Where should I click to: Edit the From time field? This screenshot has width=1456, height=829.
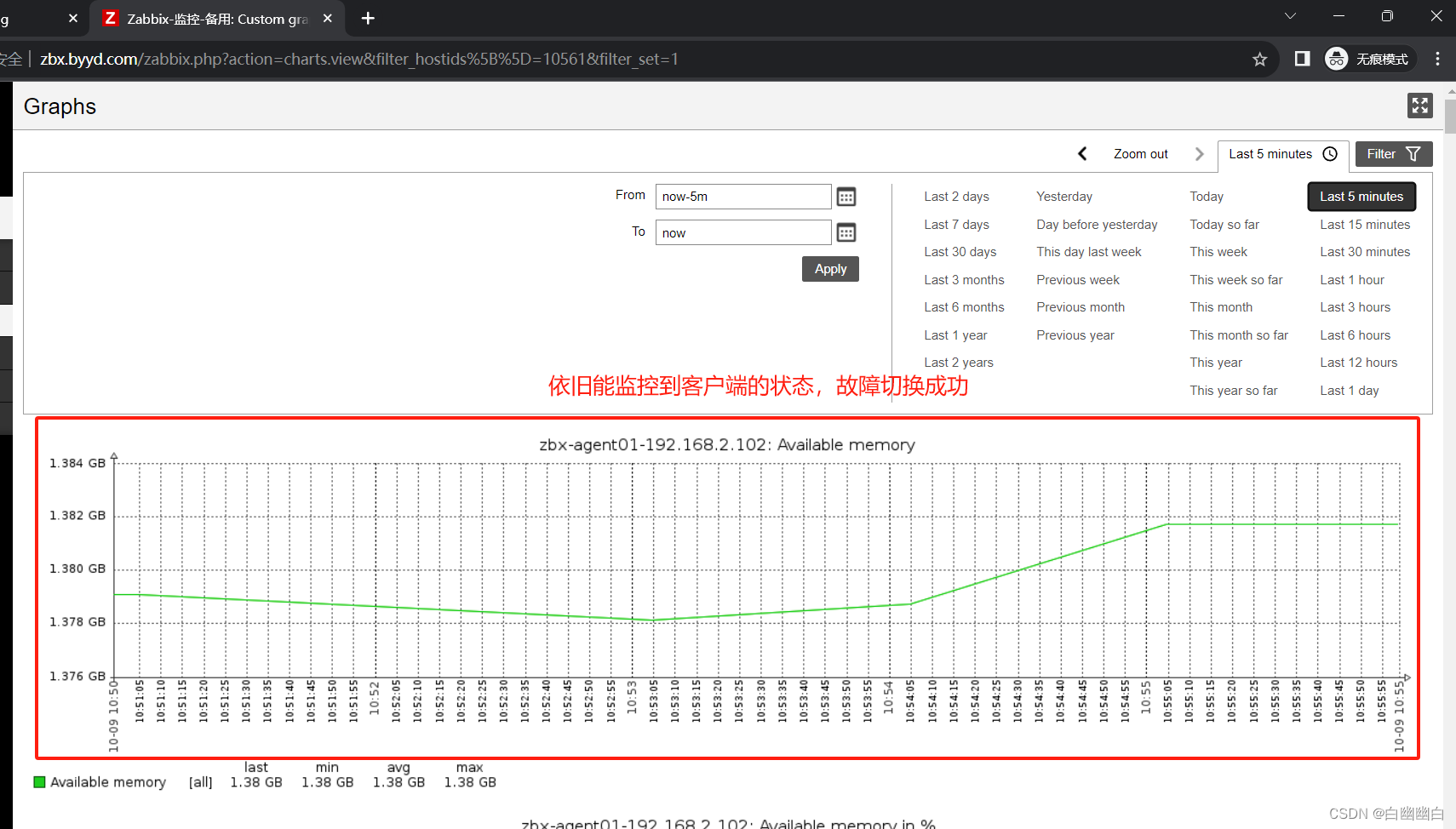coord(742,197)
